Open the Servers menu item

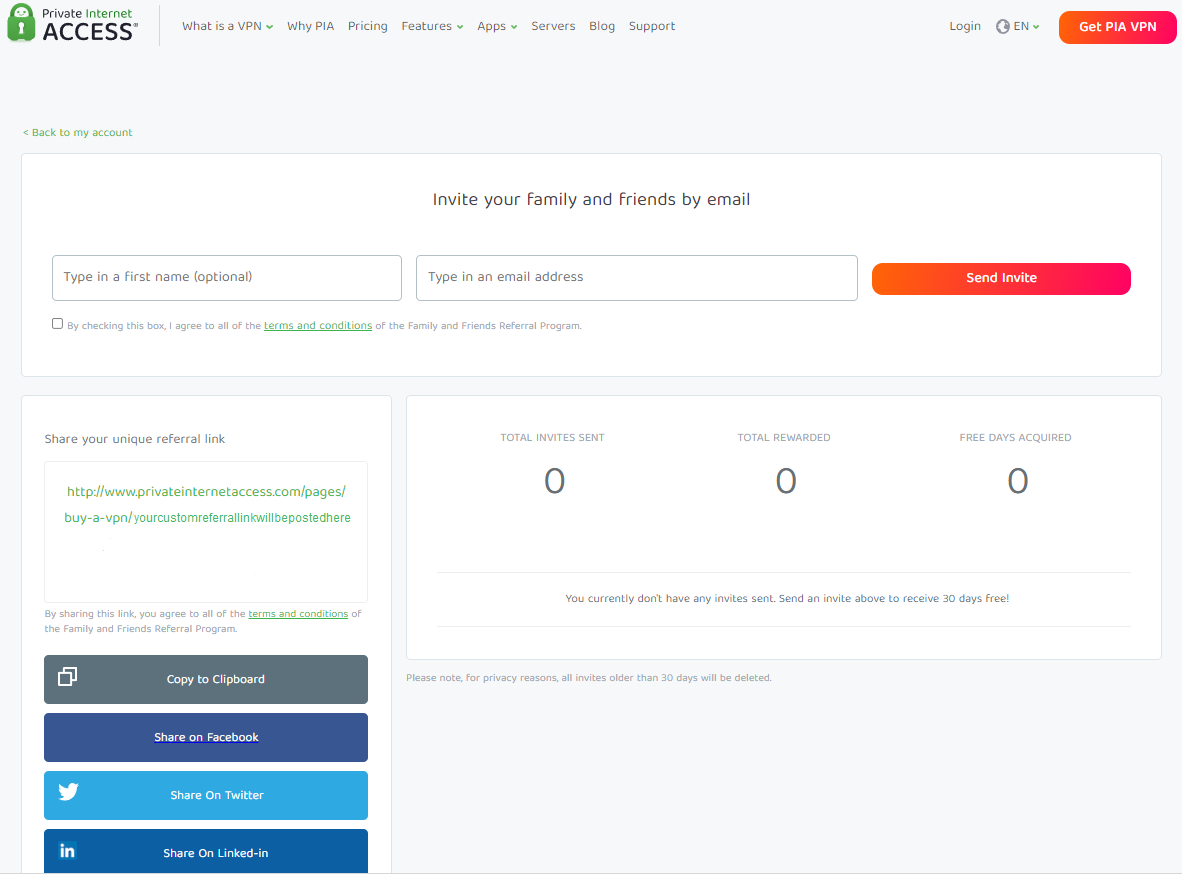point(553,26)
